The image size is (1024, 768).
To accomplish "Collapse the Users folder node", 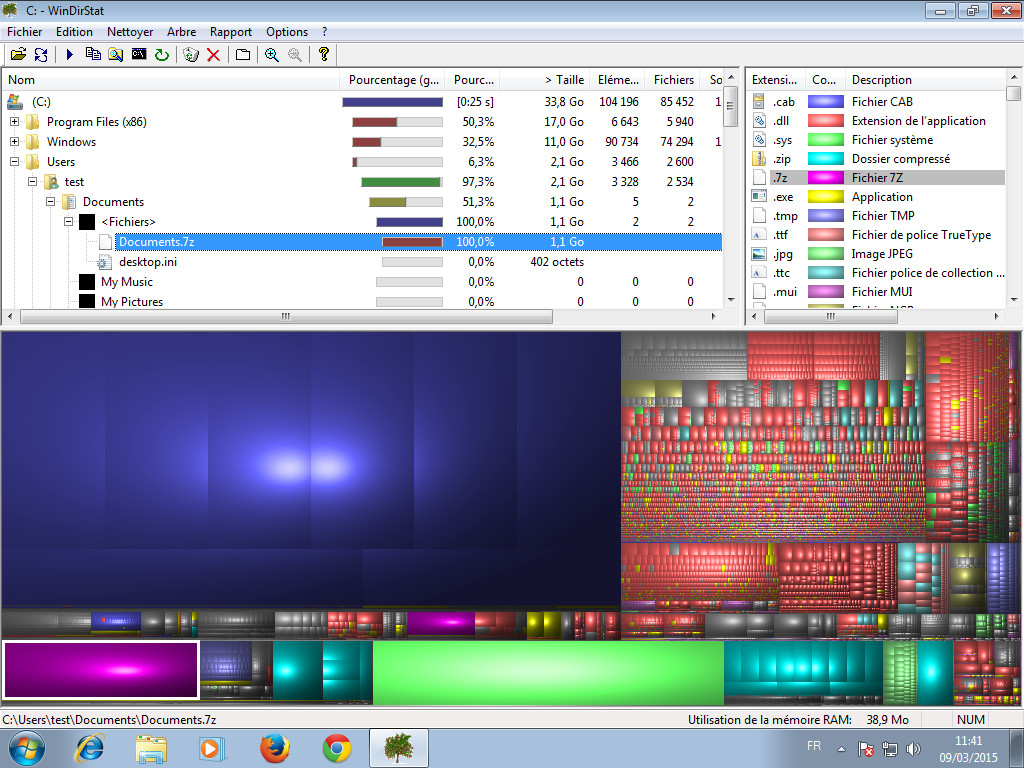I will coord(15,162).
